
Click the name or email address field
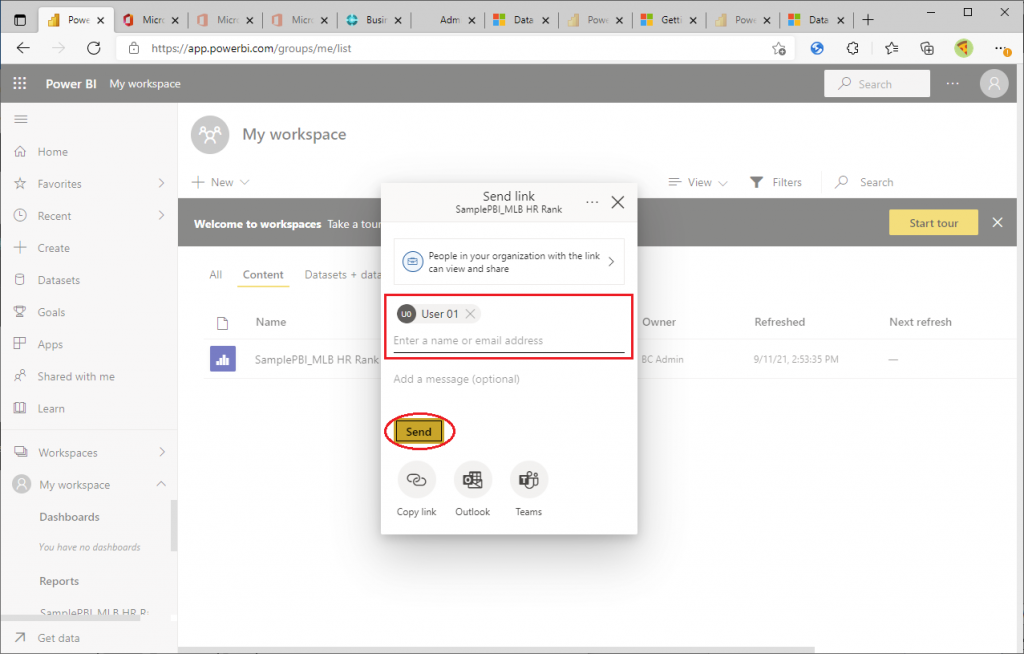coord(508,341)
